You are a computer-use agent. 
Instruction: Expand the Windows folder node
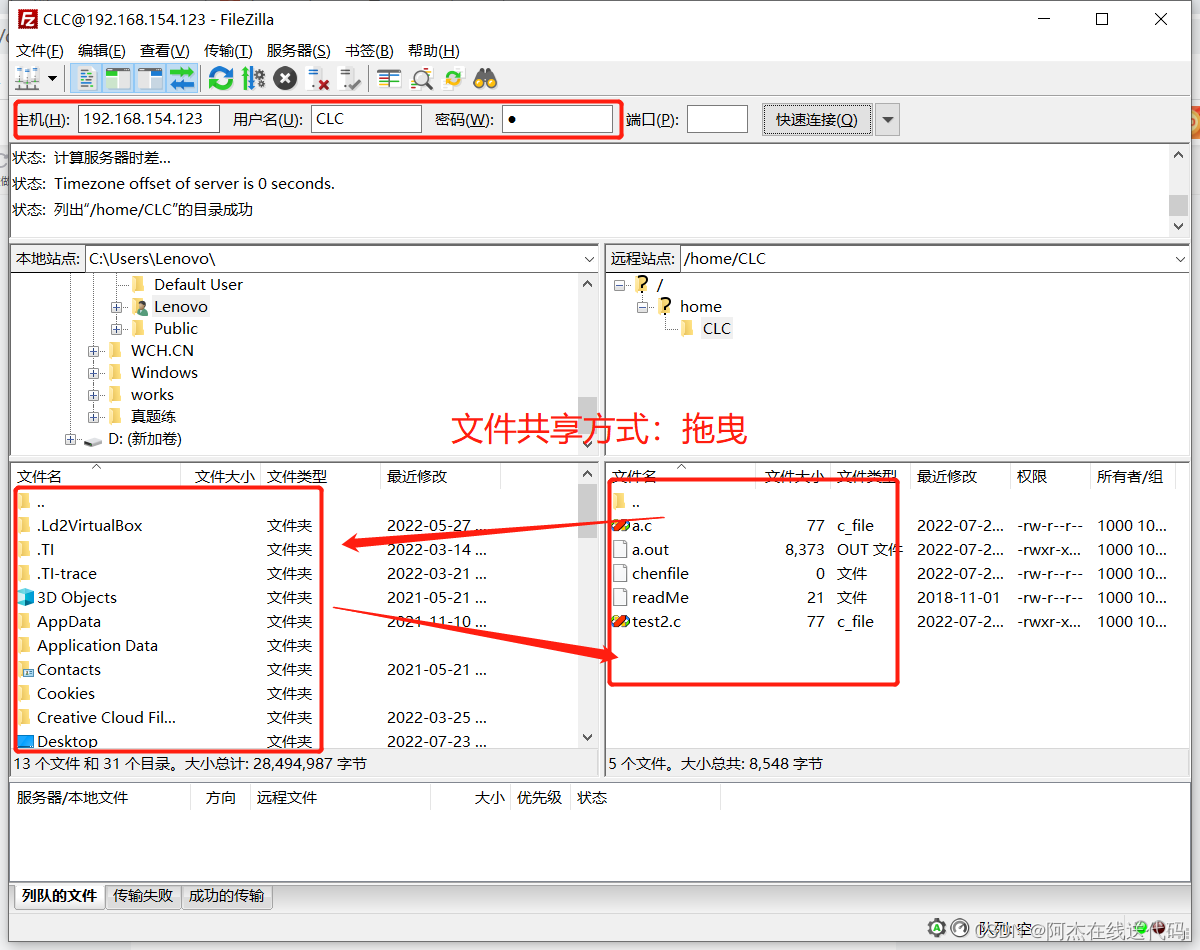[x=93, y=373]
